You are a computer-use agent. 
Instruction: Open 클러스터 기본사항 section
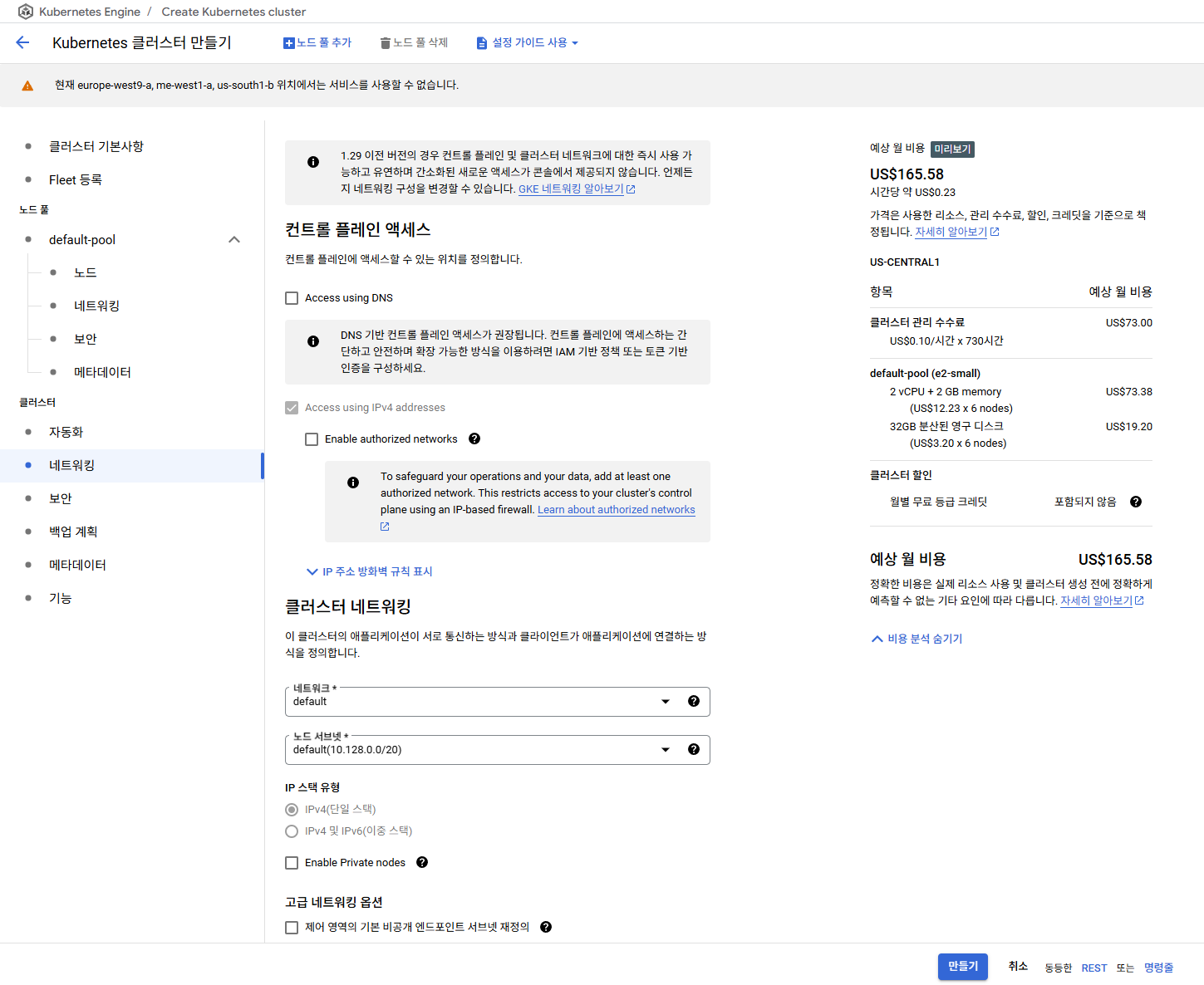point(96,146)
